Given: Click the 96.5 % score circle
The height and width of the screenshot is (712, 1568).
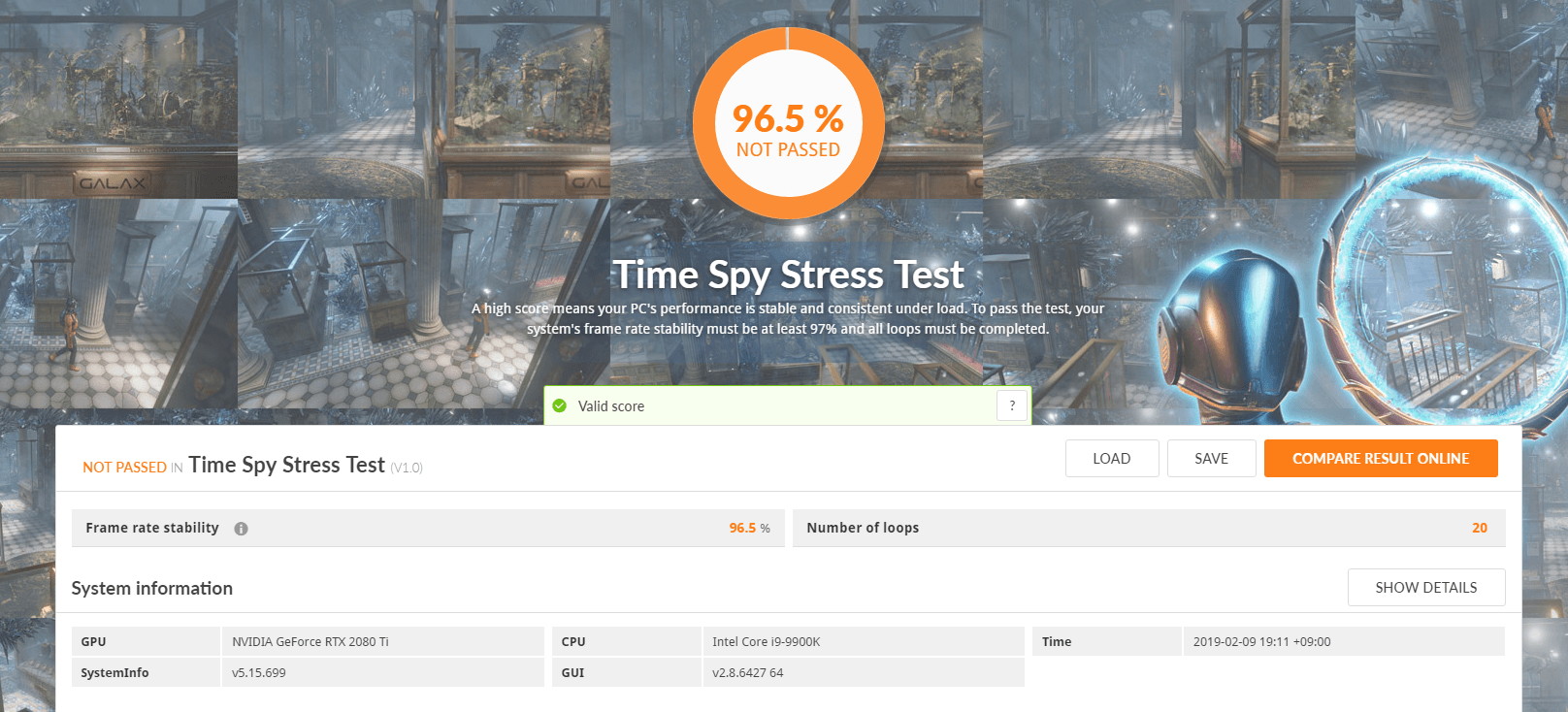Looking at the screenshot, I should pyautogui.click(x=788, y=124).
